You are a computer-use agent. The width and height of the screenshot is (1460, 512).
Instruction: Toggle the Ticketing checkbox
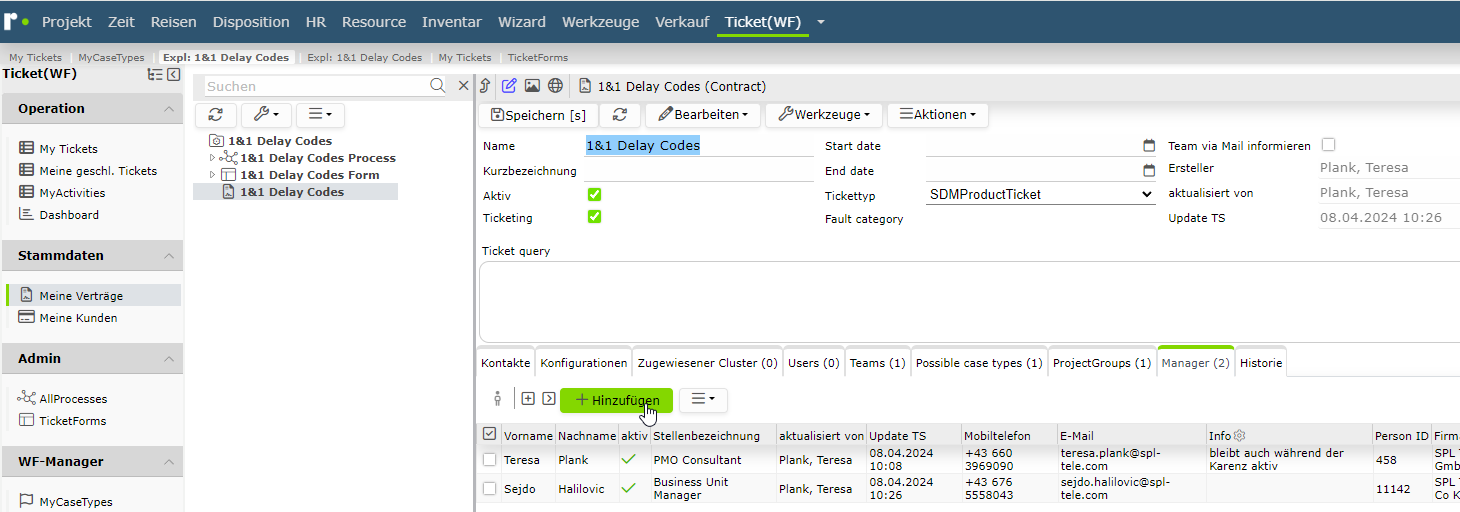594,217
